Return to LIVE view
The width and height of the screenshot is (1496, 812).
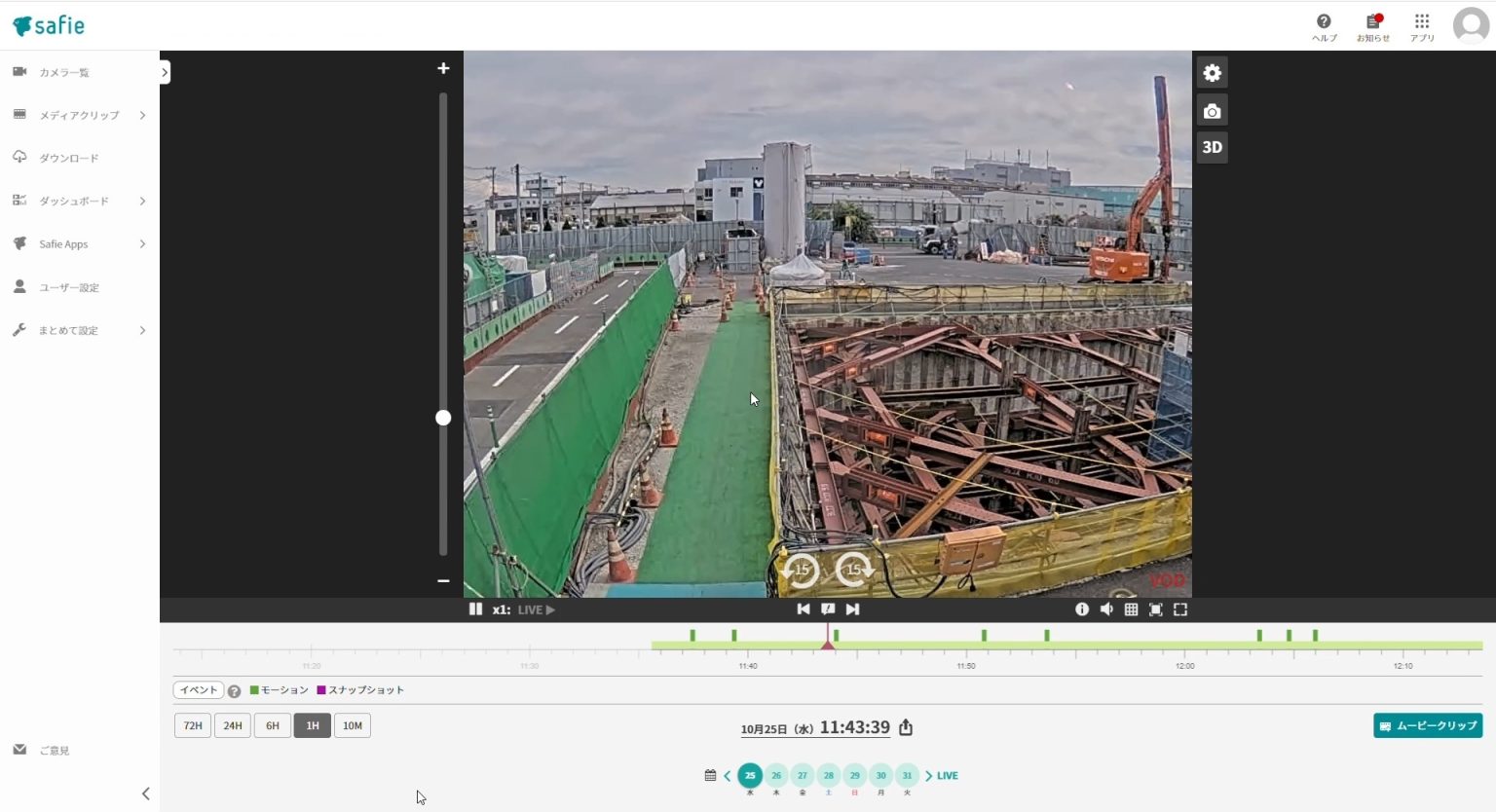pos(944,775)
